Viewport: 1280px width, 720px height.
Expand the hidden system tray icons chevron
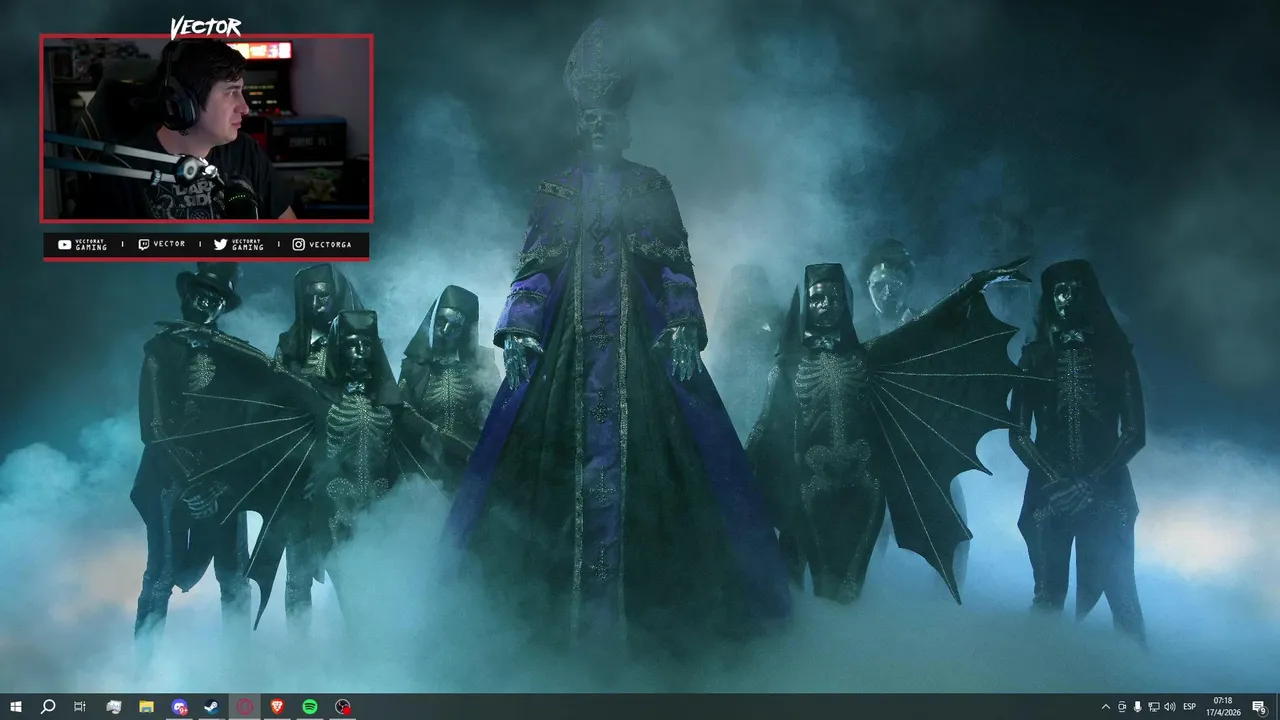point(1105,707)
